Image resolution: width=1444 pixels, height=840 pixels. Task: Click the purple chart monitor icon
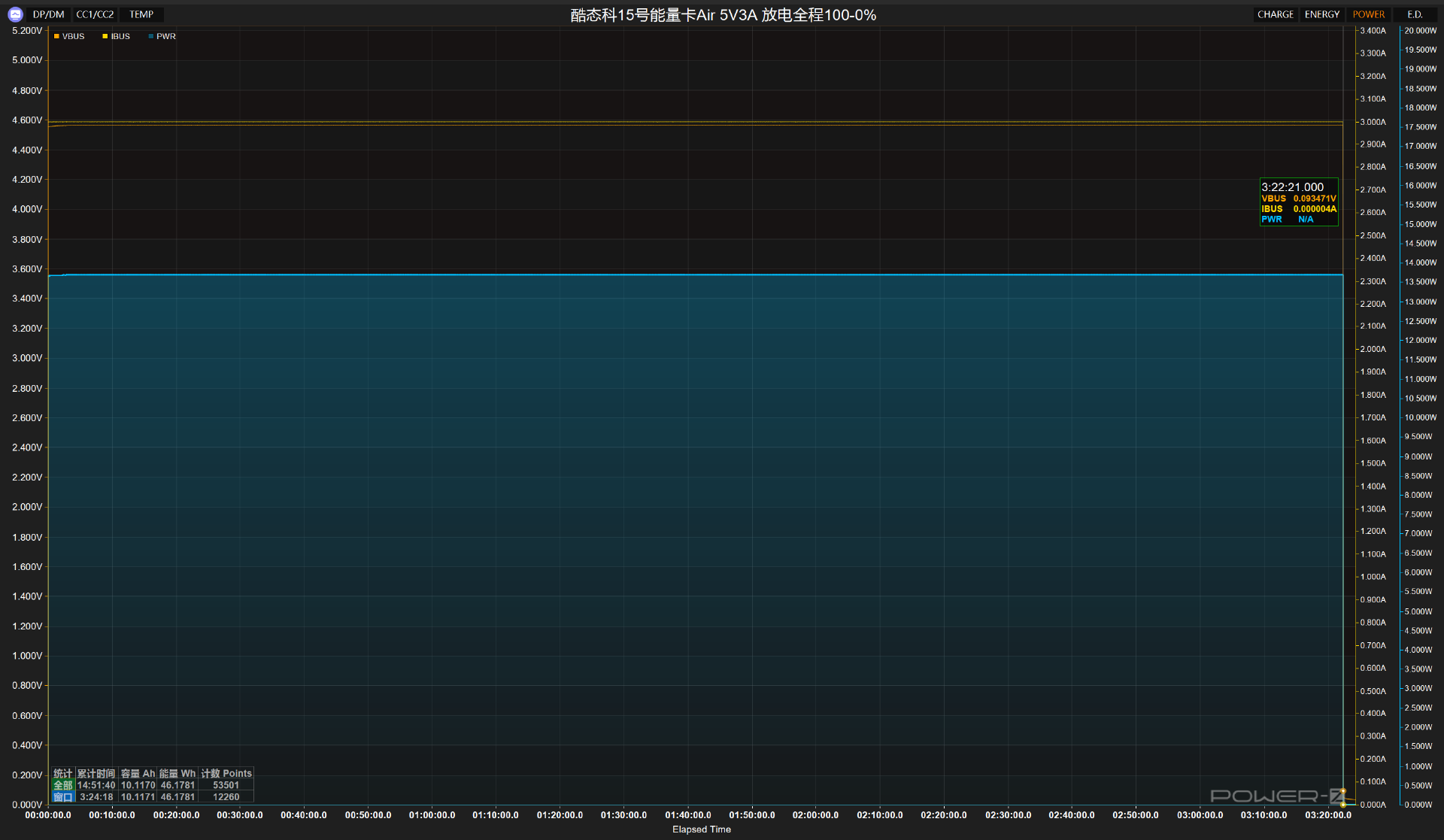15,14
